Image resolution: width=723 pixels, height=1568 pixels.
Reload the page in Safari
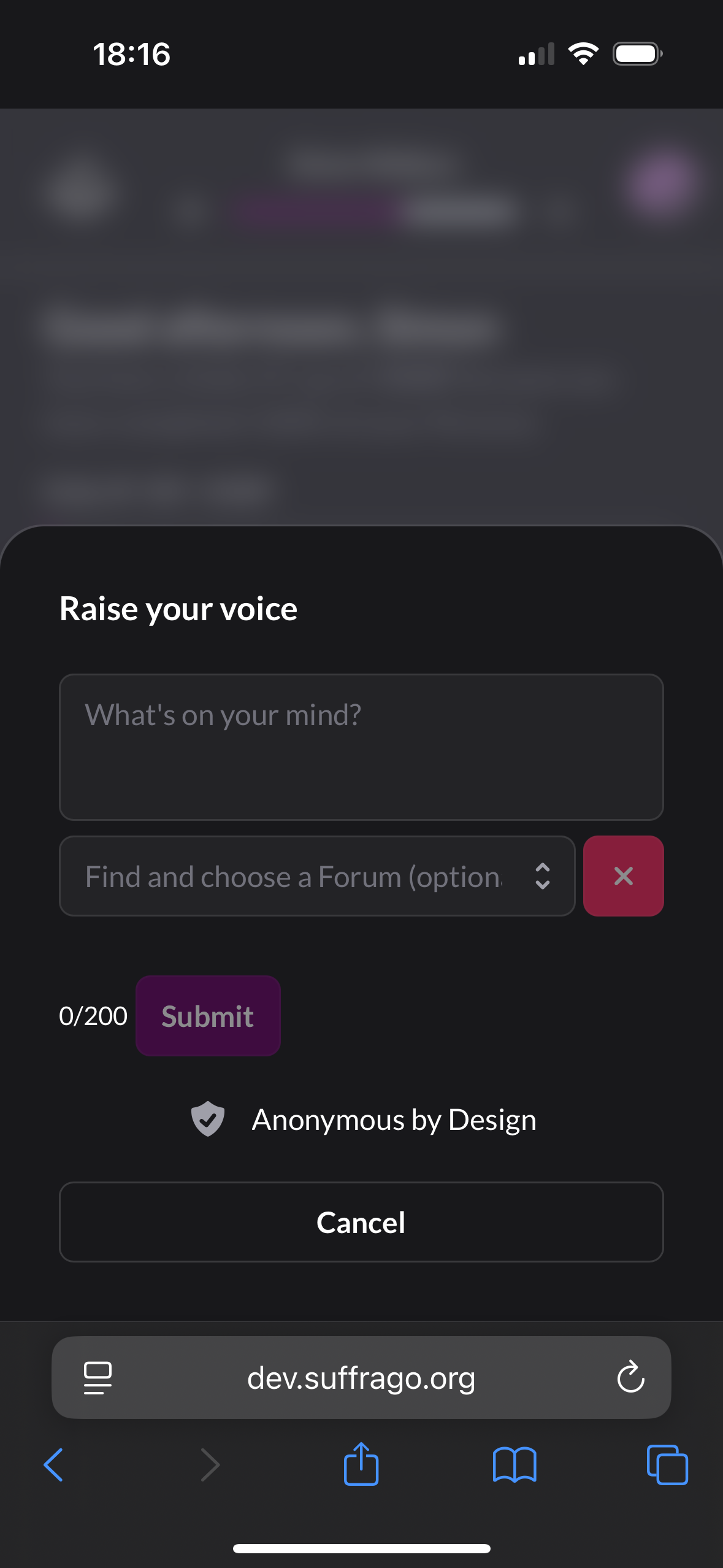[630, 1377]
